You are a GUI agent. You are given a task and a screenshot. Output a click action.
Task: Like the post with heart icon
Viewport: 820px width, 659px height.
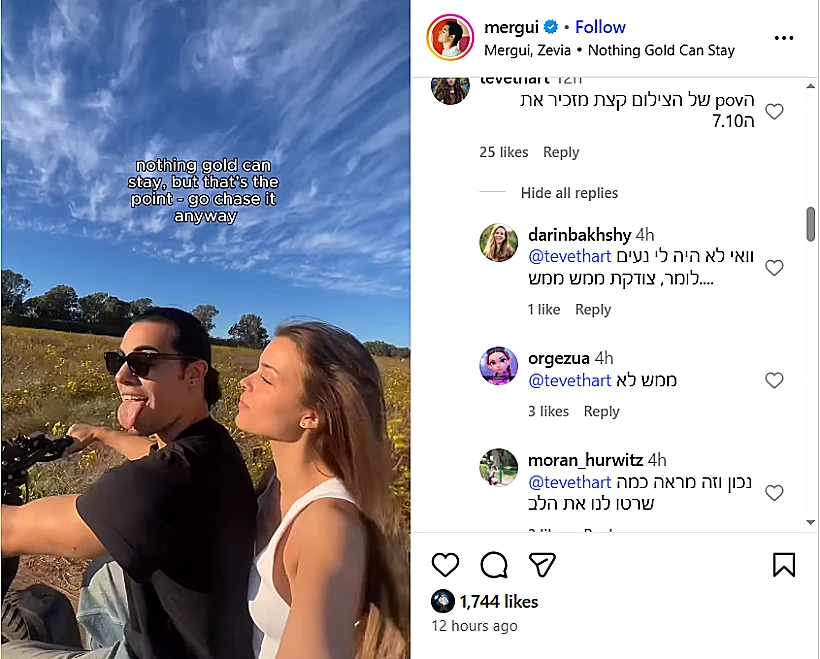point(445,566)
